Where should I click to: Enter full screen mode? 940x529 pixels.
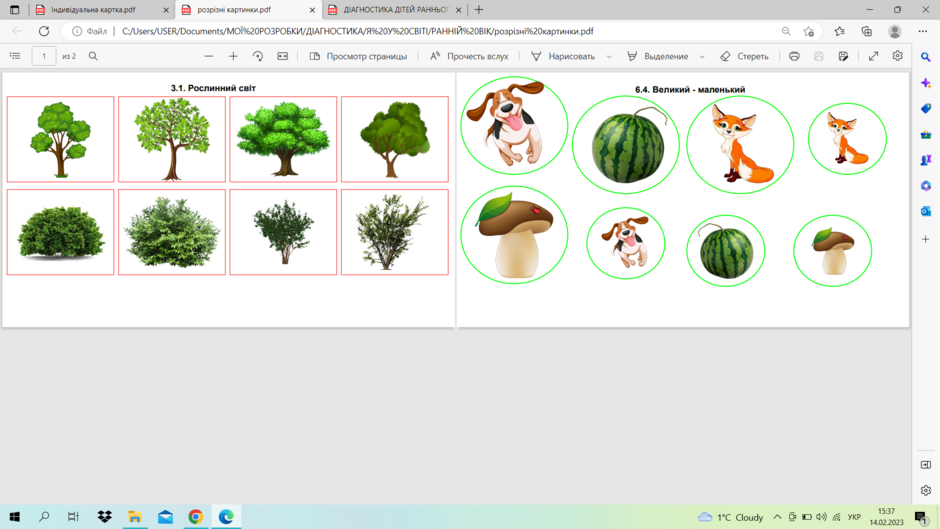point(873,56)
